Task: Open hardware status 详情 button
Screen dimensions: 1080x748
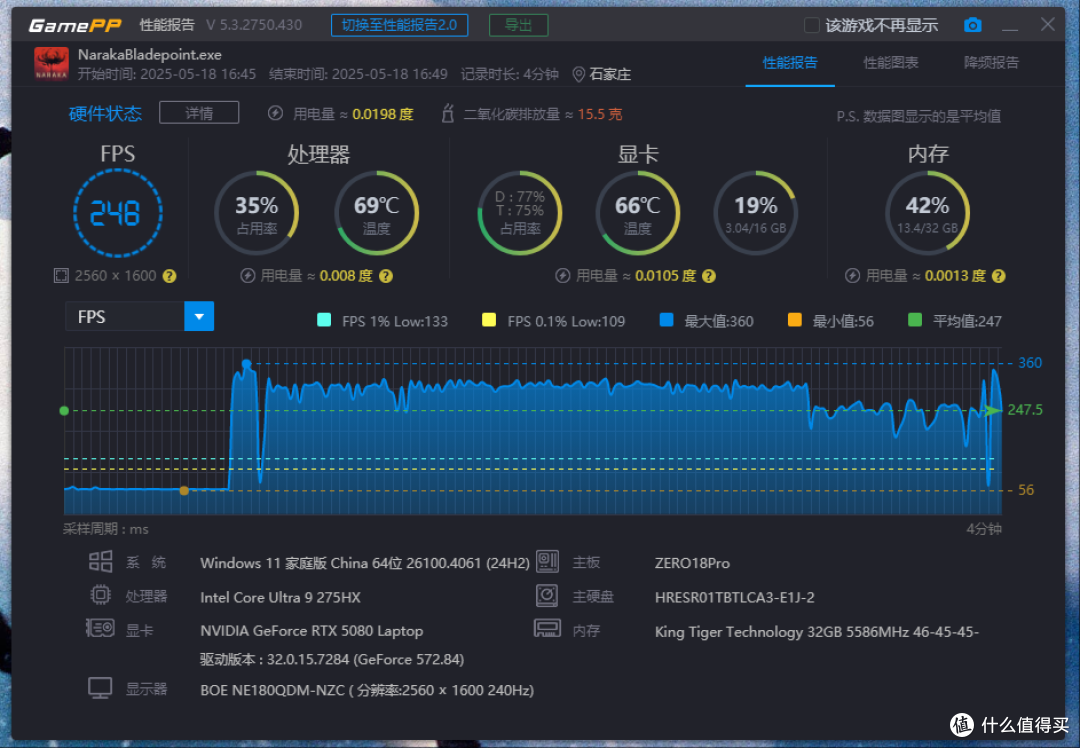Action: (199, 113)
